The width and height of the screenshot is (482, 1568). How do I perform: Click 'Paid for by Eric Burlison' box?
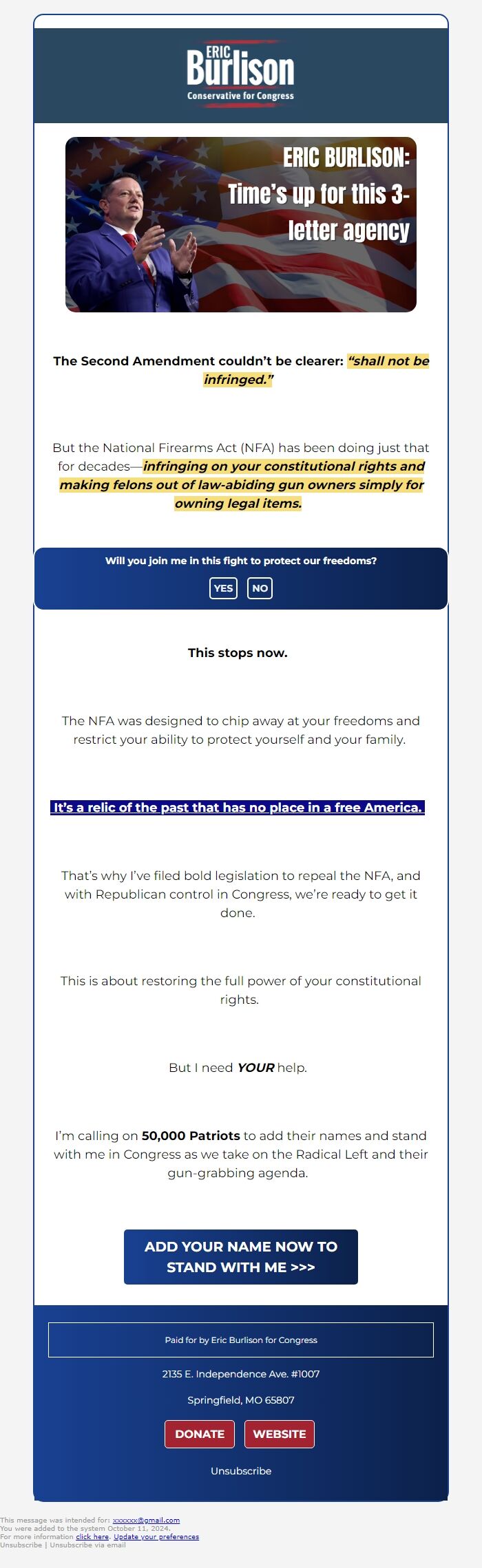241,1340
